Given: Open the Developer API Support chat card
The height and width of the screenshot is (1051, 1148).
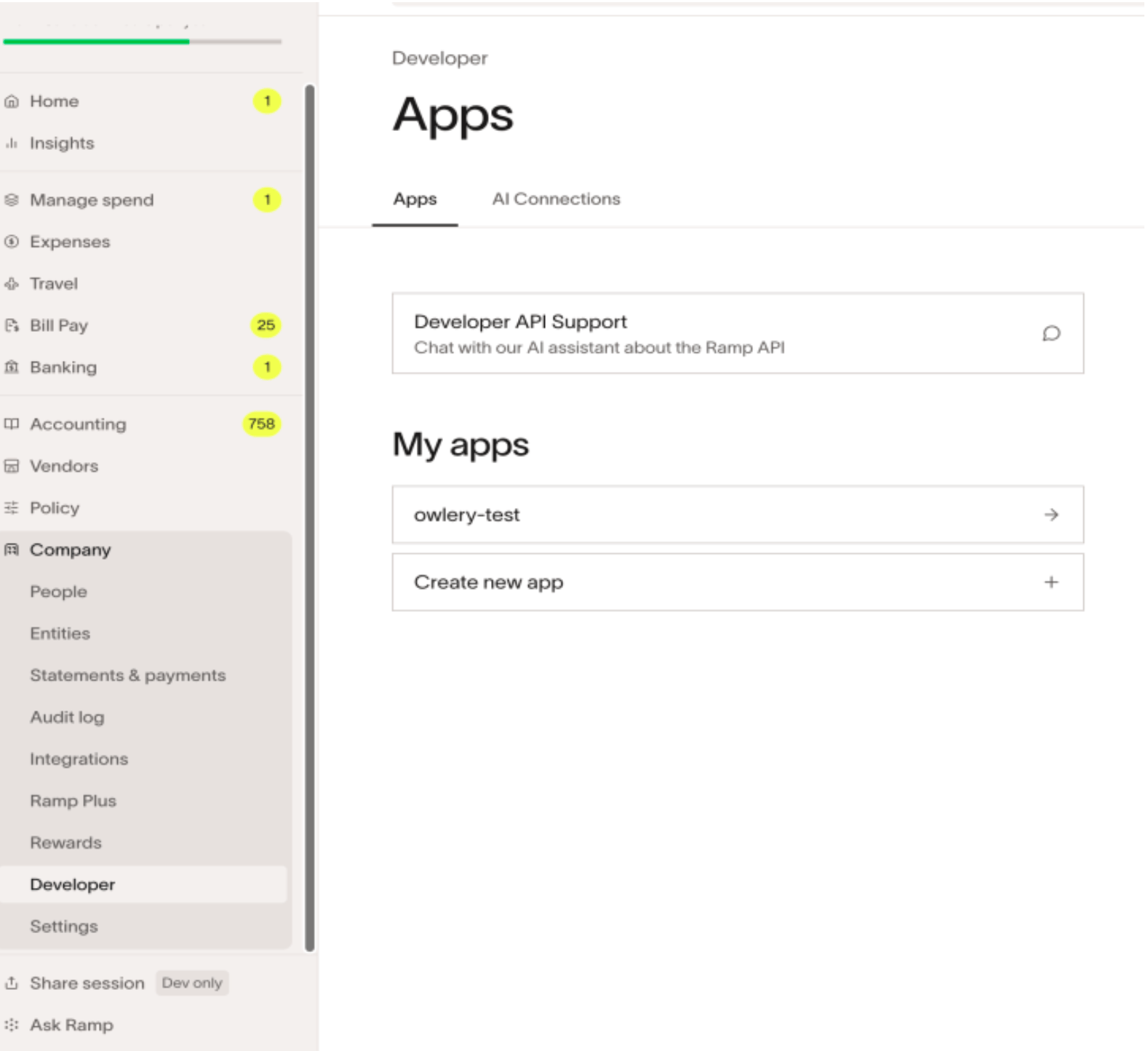Looking at the screenshot, I should [738, 333].
